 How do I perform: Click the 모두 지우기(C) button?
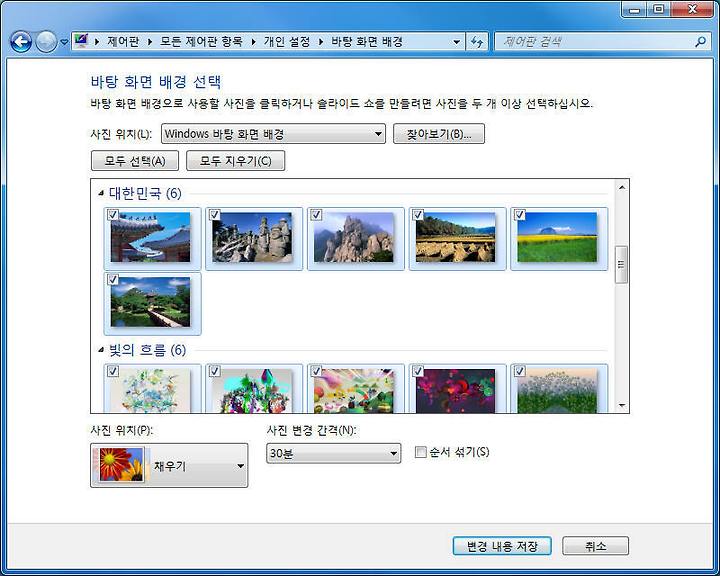[x=236, y=161]
